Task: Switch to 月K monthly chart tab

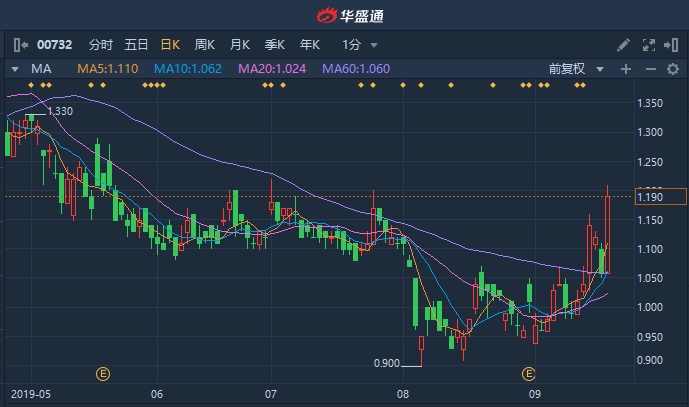Action: [x=240, y=45]
